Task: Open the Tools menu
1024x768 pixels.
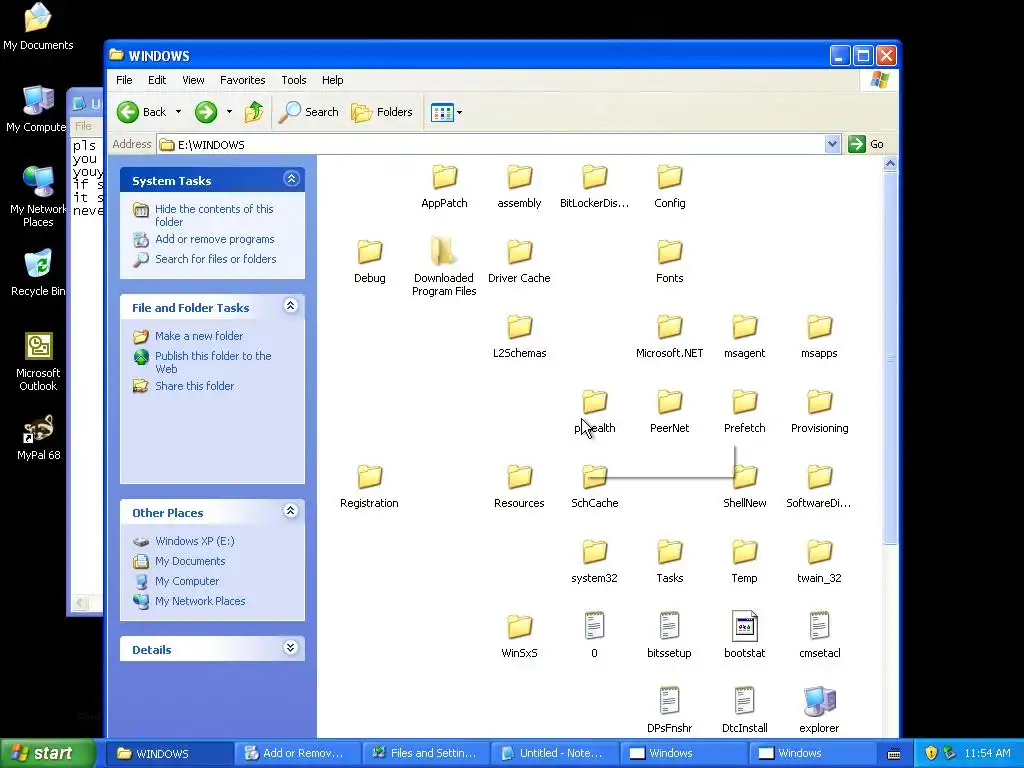Action: pyautogui.click(x=294, y=80)
